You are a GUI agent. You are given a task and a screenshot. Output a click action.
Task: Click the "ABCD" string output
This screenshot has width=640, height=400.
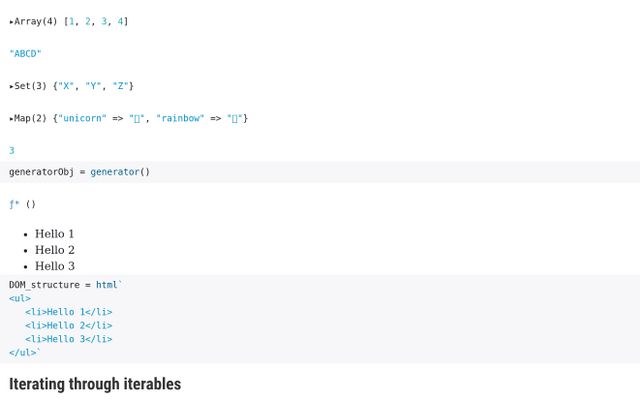pos(25,54)
